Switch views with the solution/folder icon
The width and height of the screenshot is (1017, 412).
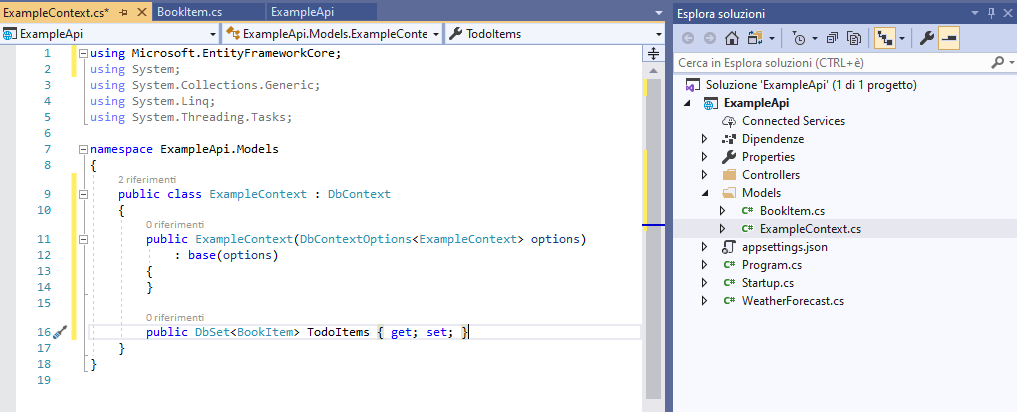[x=754, y=38]
